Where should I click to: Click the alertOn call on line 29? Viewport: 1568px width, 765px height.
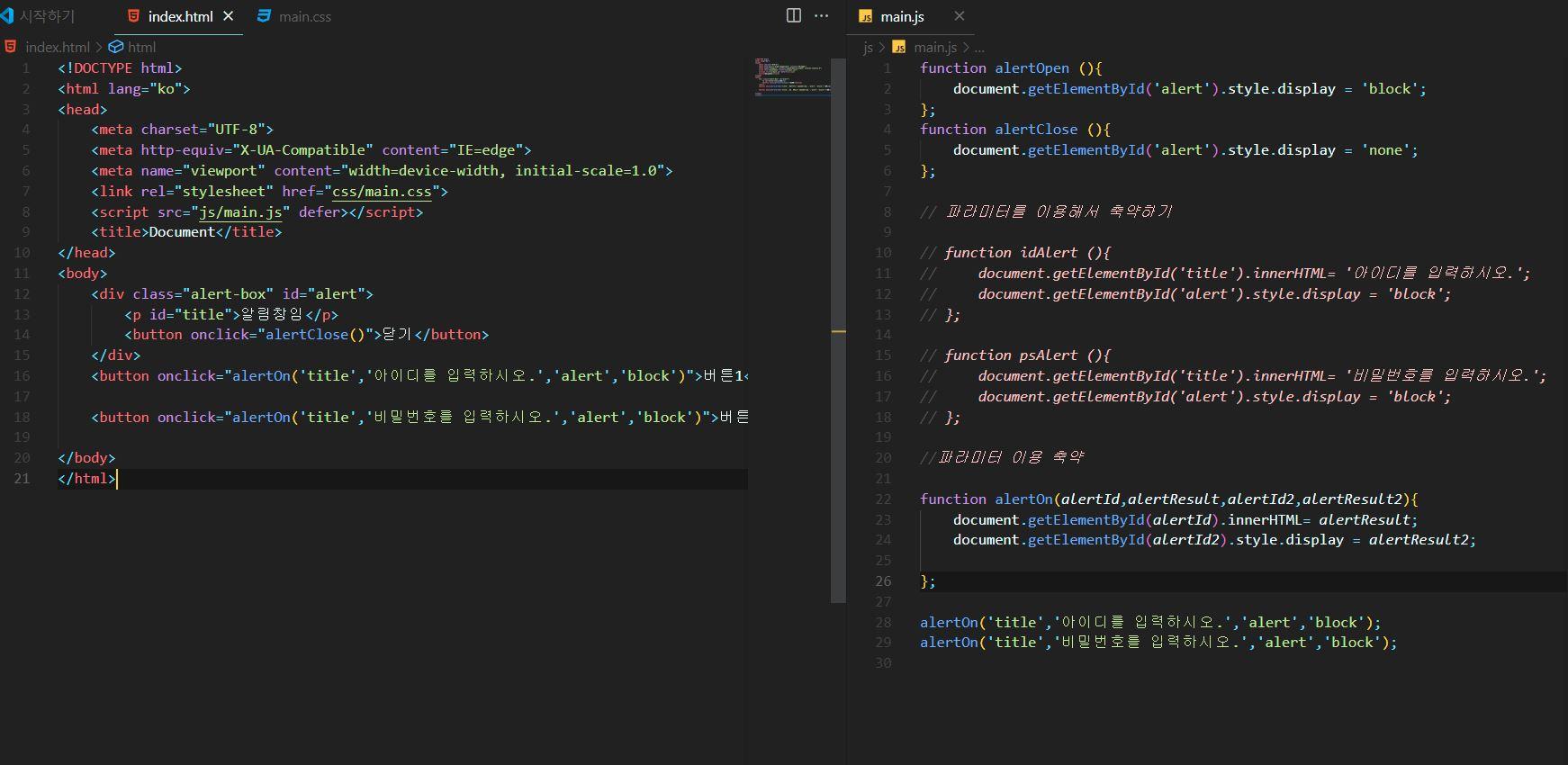[x=949, y=642]
